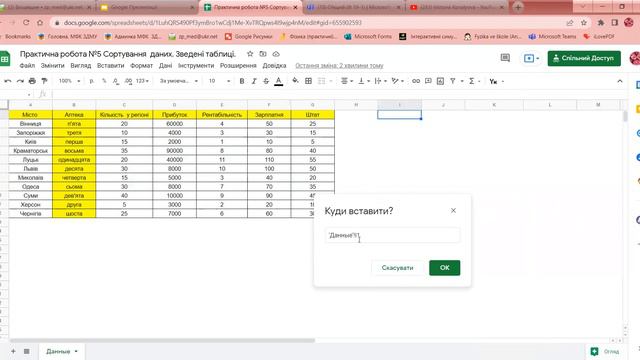
Task: Click the Sheets home logo
Action: (x=4, y=59)
